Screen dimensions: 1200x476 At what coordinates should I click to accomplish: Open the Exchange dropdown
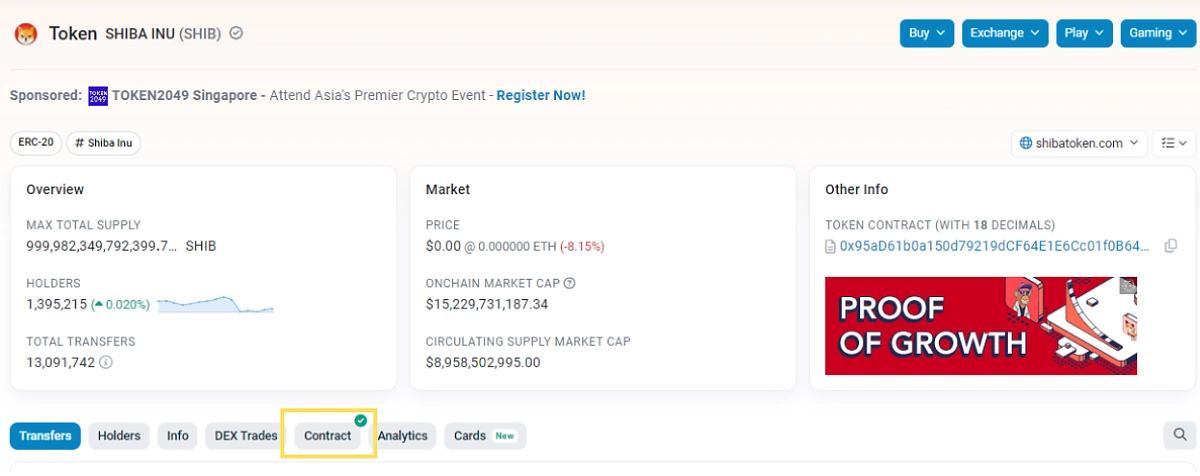1005,33
